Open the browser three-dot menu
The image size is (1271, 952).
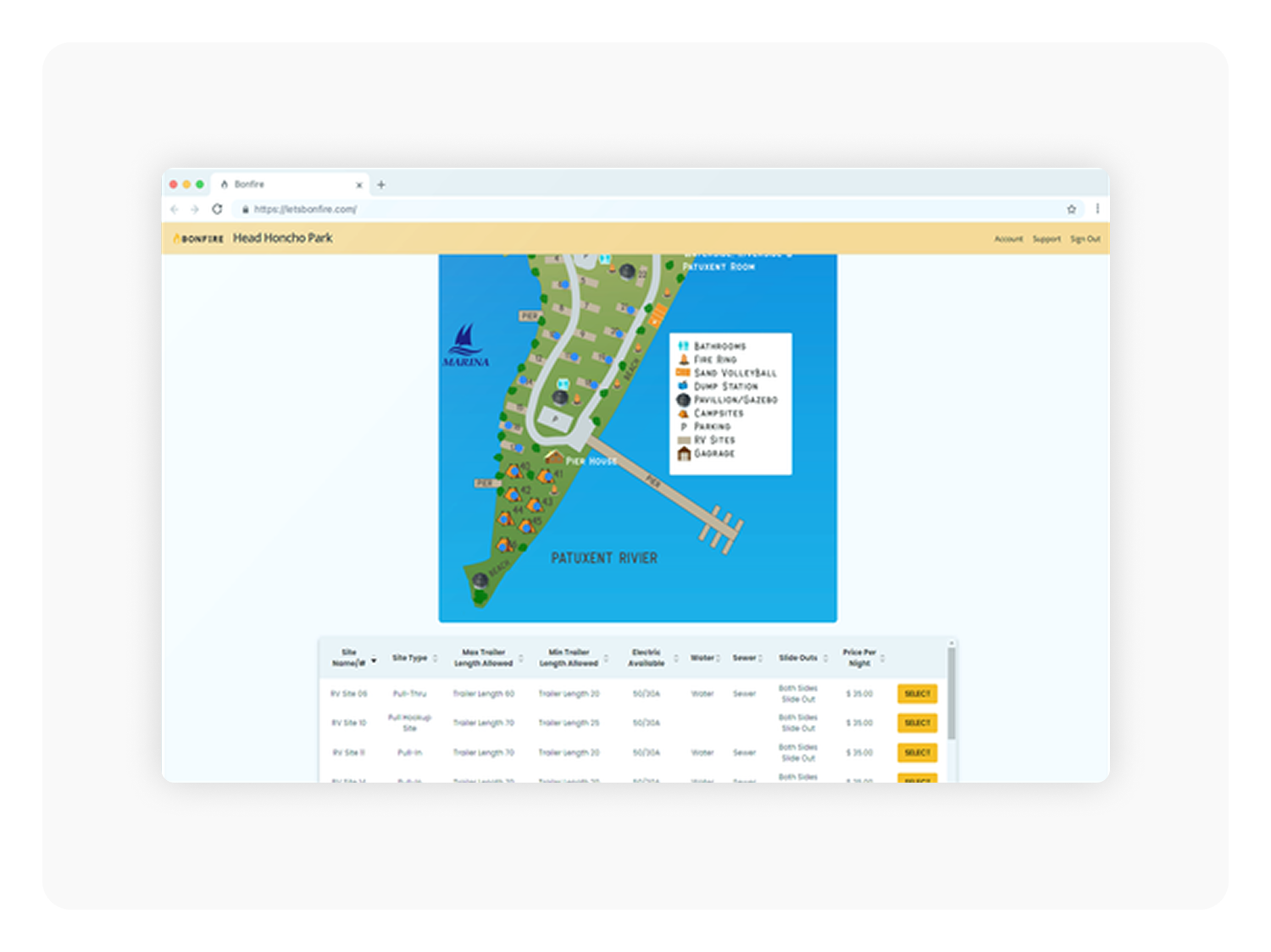(x=1097, y=208)
